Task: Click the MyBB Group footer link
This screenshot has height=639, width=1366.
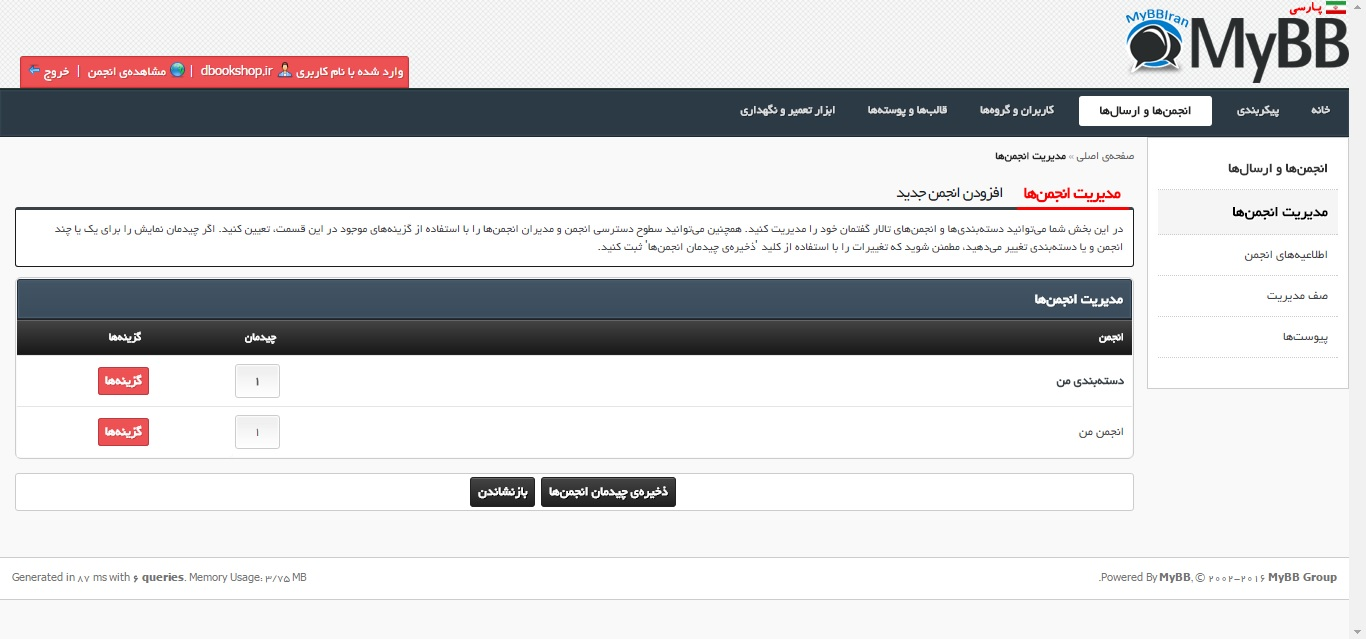Action: click(1302, 577)
